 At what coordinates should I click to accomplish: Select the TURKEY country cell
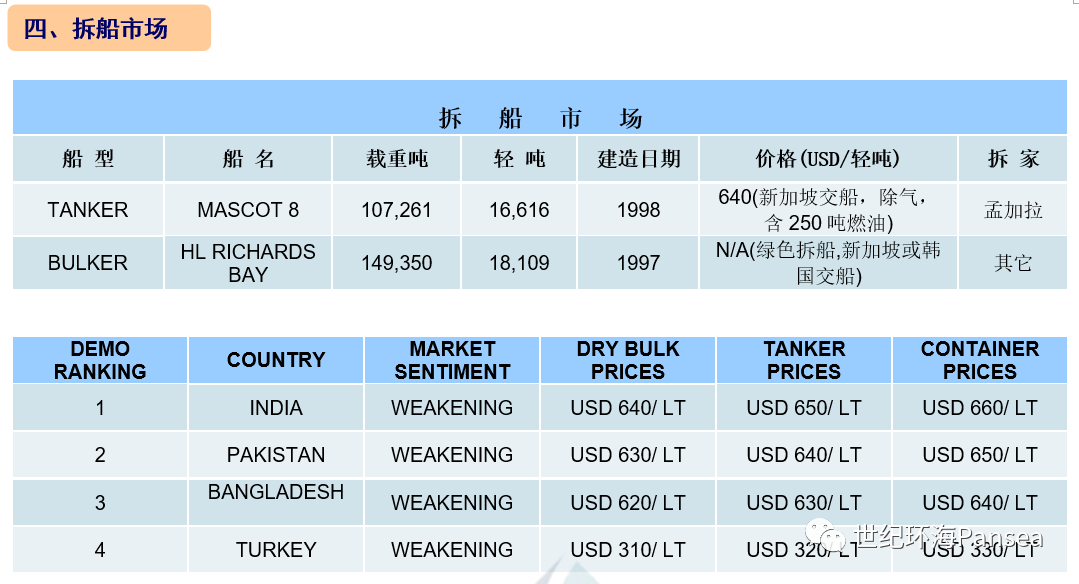[x=276, y=550]
